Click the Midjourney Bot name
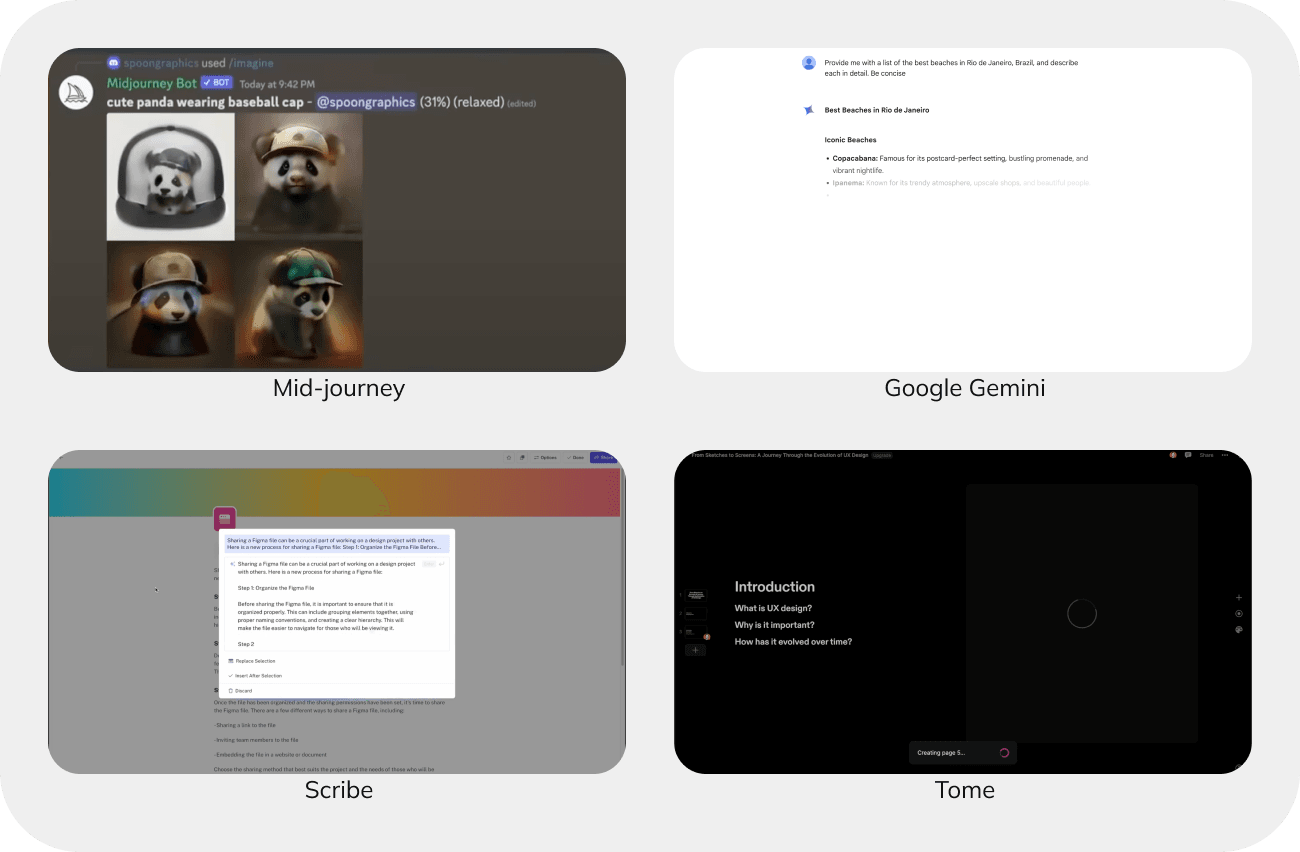Screen dimensions: 1300x852 click(152, 83)
